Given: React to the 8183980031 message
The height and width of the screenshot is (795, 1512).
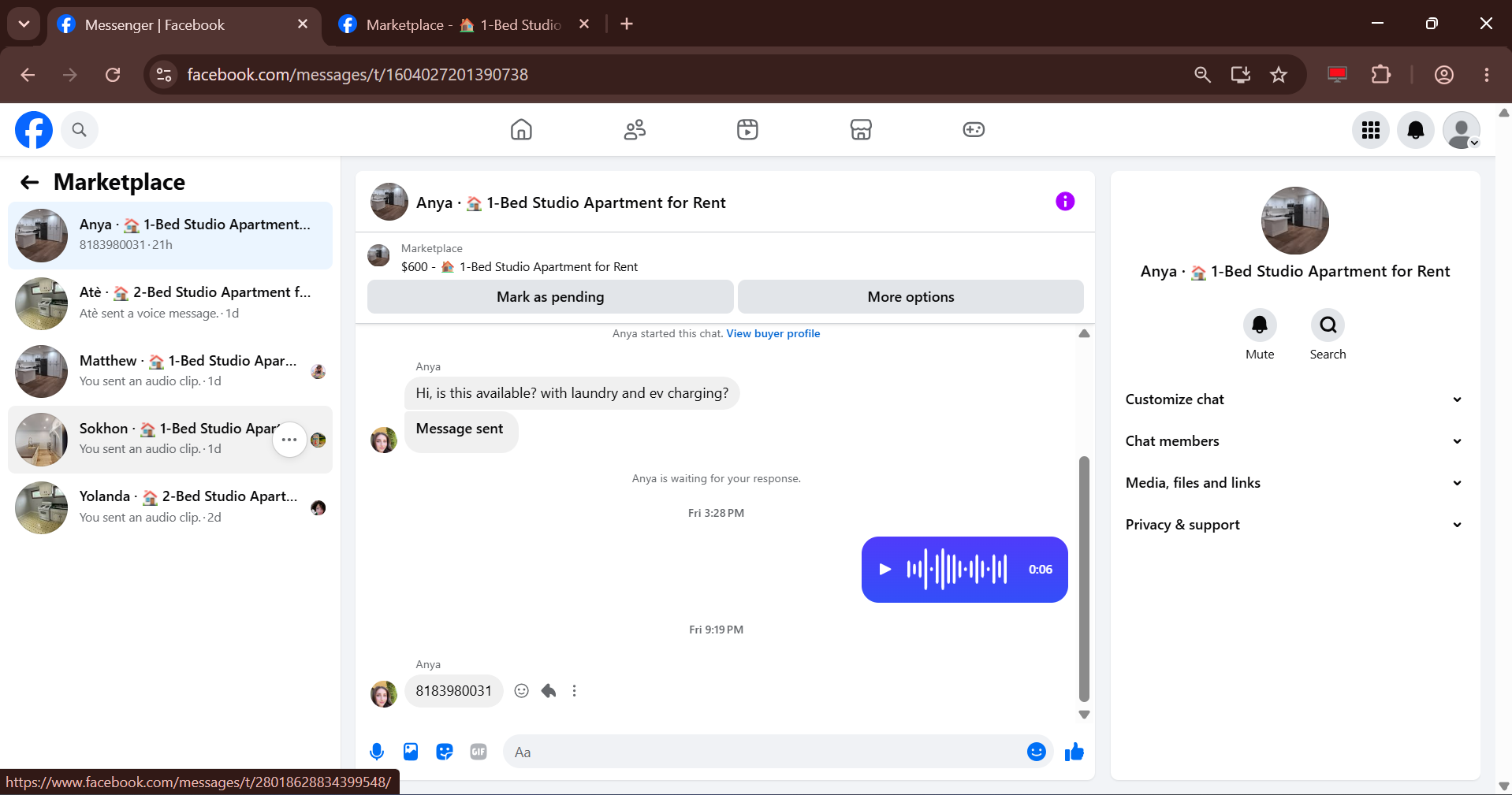Looking at the screenshot, I should (521, 691).
